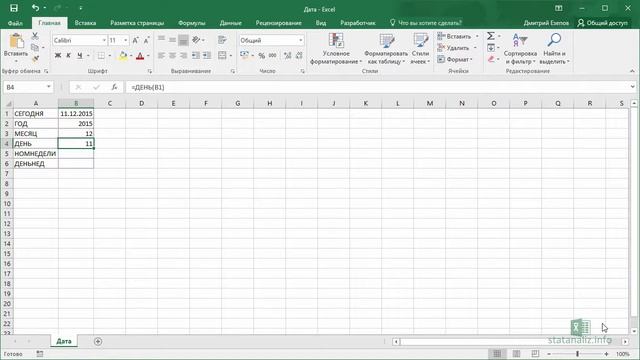Click the merge and center cells icon
The image size is (640, 360).
coord(222,56)
